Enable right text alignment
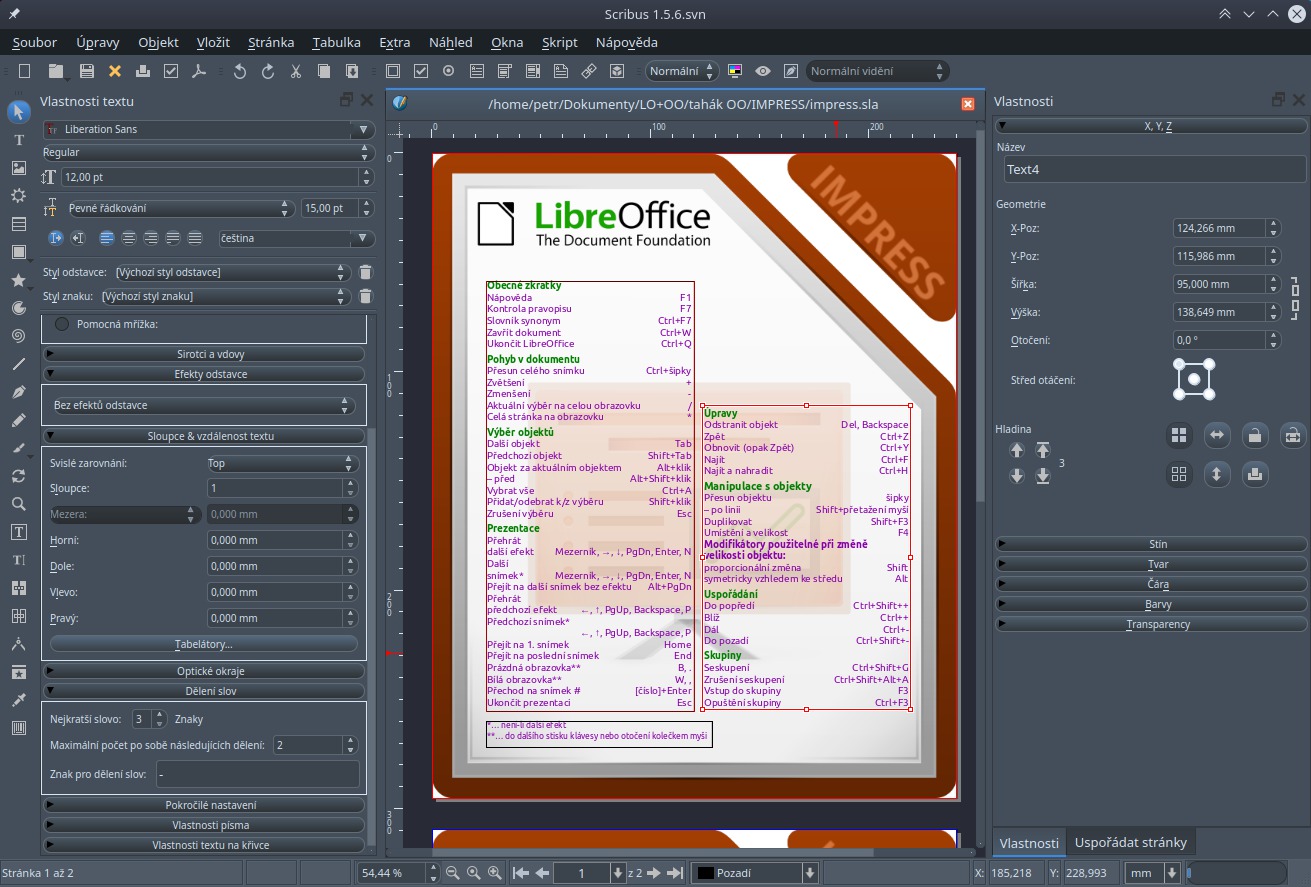The width and height of the screenshot is (1311, 887). tap(151, 238)
